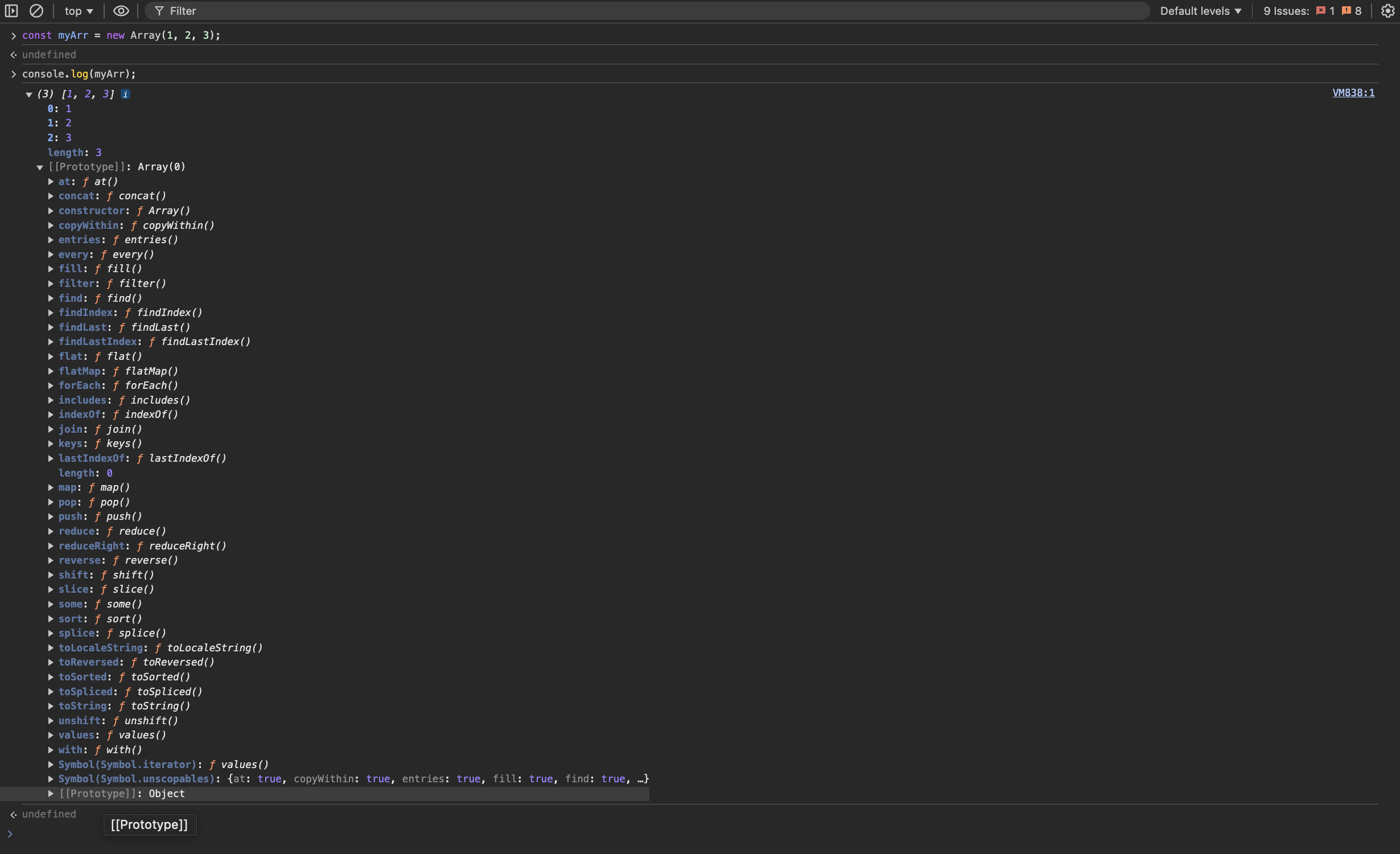Viewport: 1400px width, 854px height.
Task: Click the orange issues flag showing 8
Action: coord(1347,11)
